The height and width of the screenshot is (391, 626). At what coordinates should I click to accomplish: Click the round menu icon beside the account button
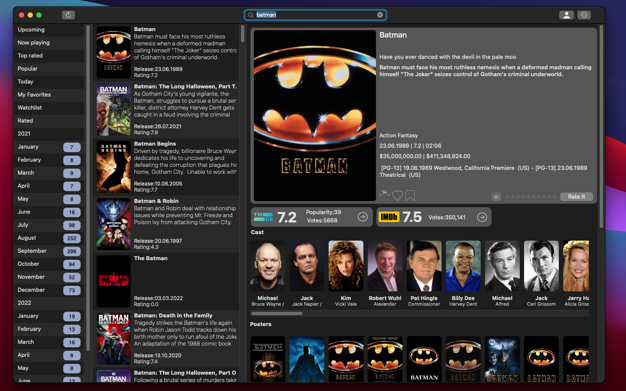click(x=584, y=15)
